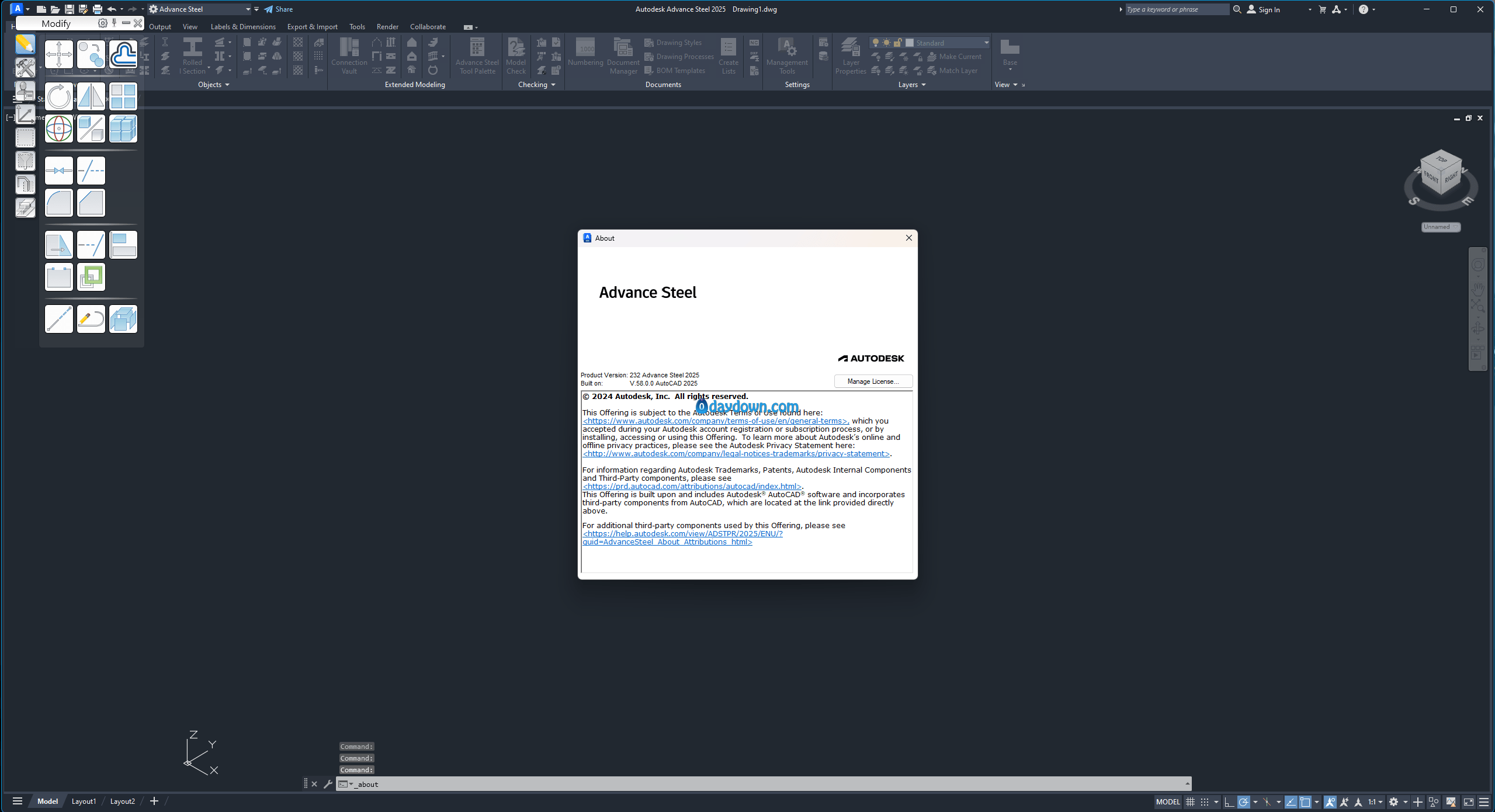Select the rectangular Array tool in Modify palette

[x=123, y=96]
